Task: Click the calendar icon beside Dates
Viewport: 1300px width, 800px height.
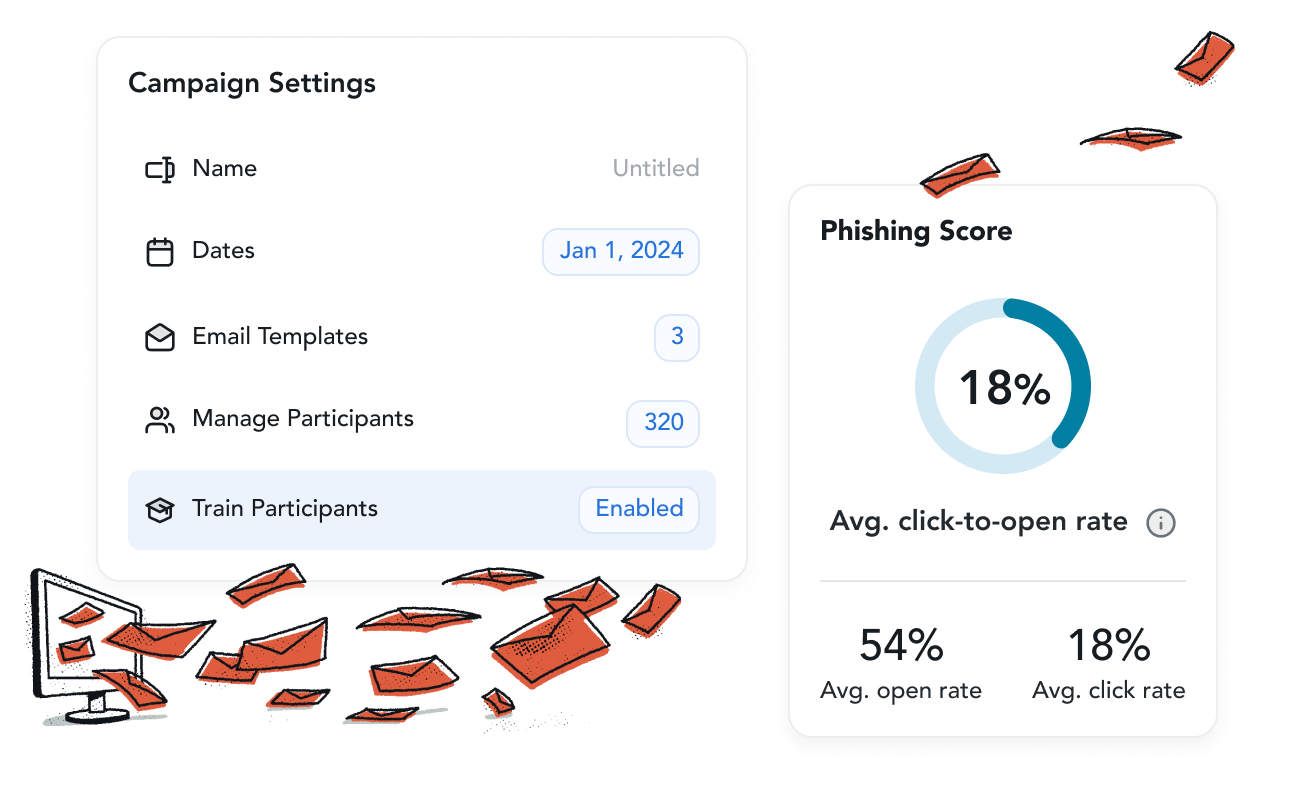Action: point(160,252)
